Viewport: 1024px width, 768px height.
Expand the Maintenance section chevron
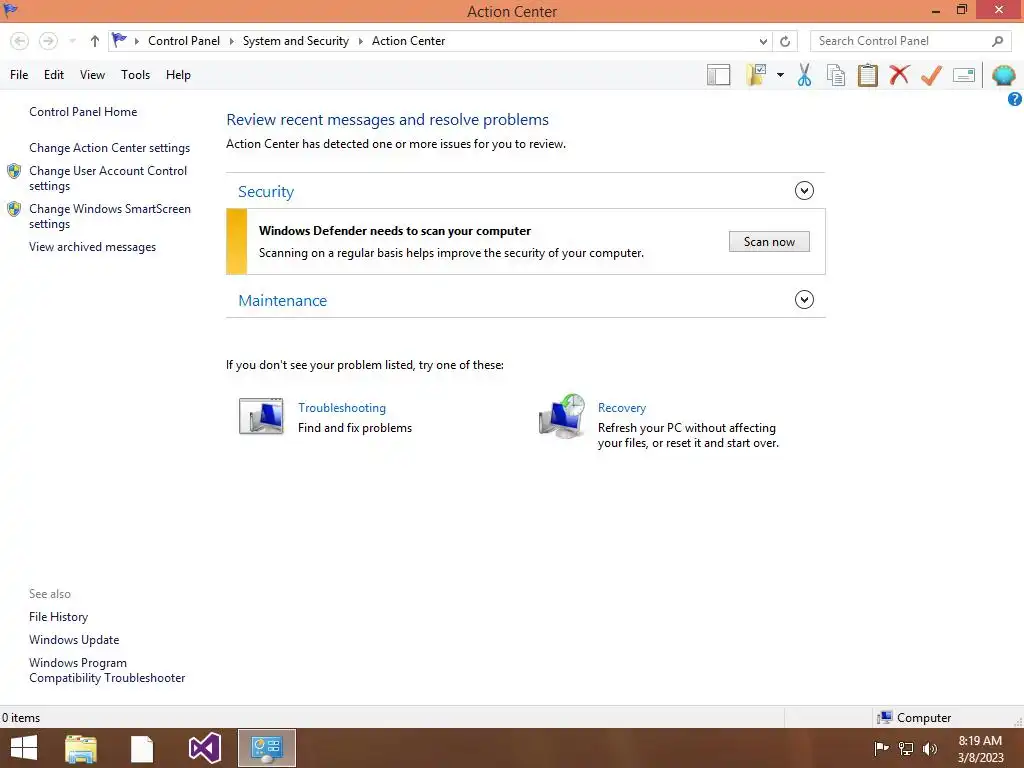[x=804, y=300]
